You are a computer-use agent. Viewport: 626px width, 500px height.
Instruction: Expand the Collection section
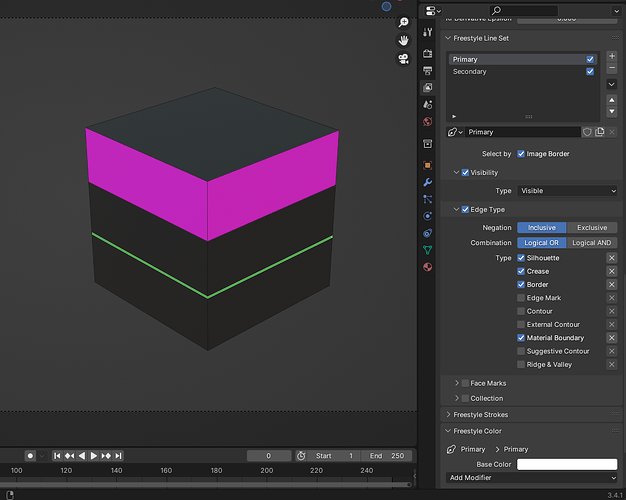(457, 398)
